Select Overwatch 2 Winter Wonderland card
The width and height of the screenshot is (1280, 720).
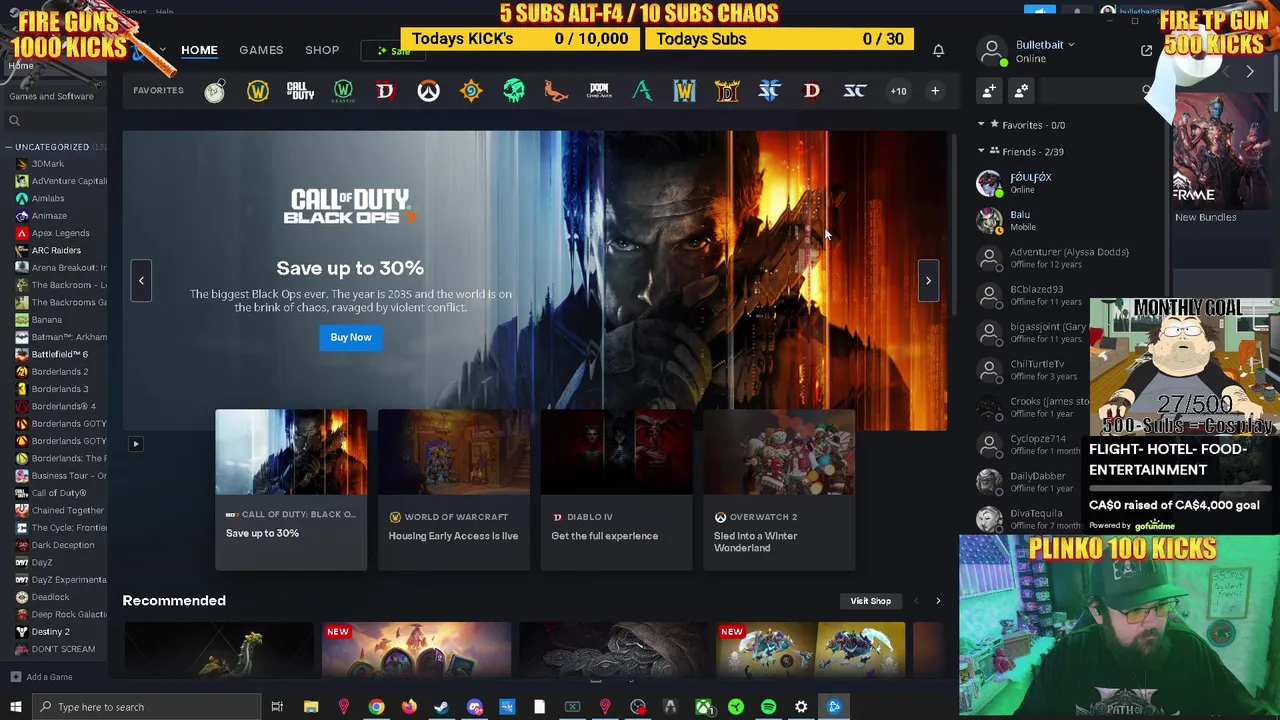[779, 489]
